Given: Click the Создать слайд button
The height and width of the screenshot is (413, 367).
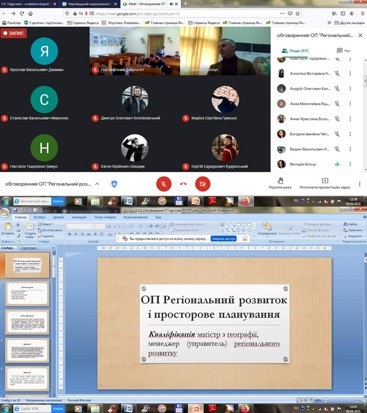Looking at the screenshot, I should pos(30,230).
